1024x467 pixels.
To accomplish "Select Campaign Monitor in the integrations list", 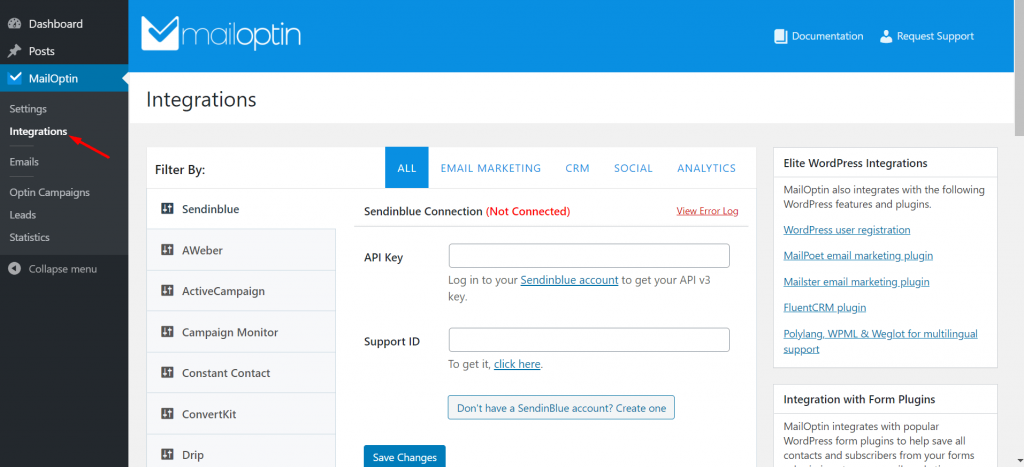I will [242, 332].
